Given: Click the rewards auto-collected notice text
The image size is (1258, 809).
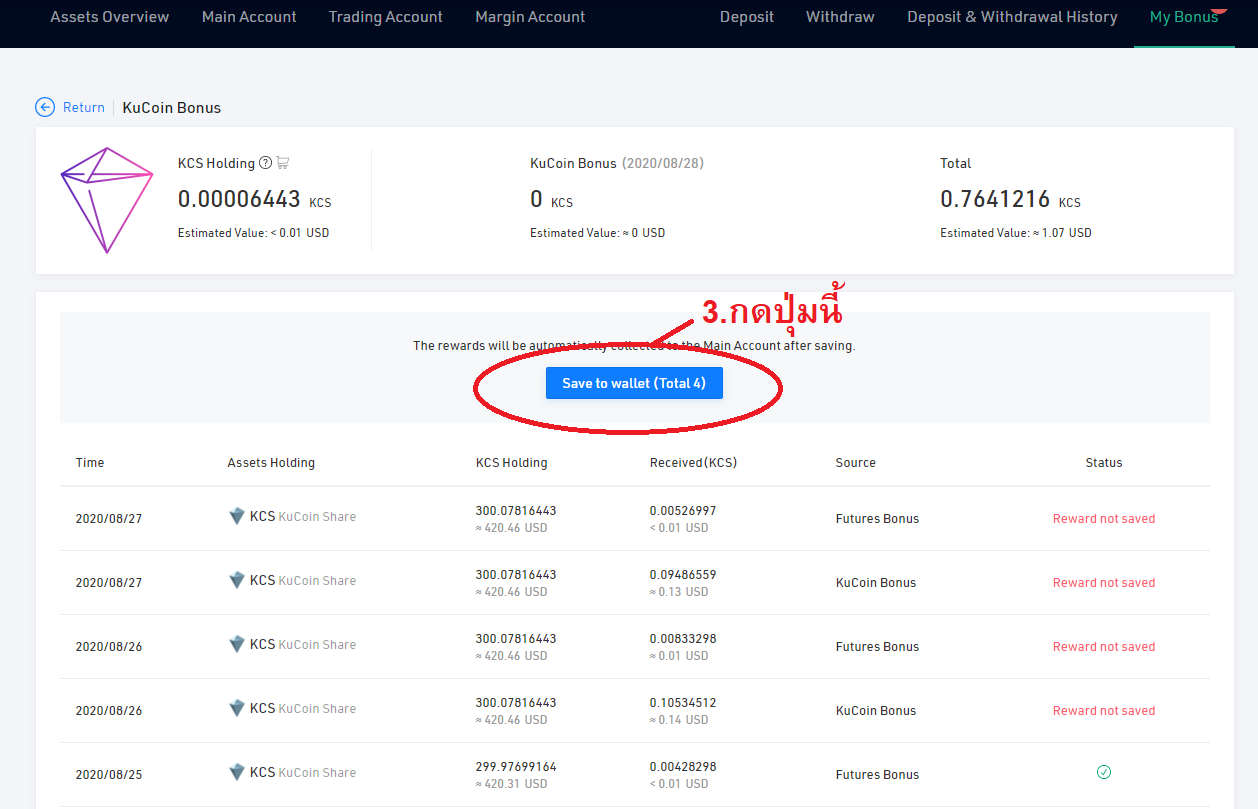Looking at the screenshot, I should 634,346.
